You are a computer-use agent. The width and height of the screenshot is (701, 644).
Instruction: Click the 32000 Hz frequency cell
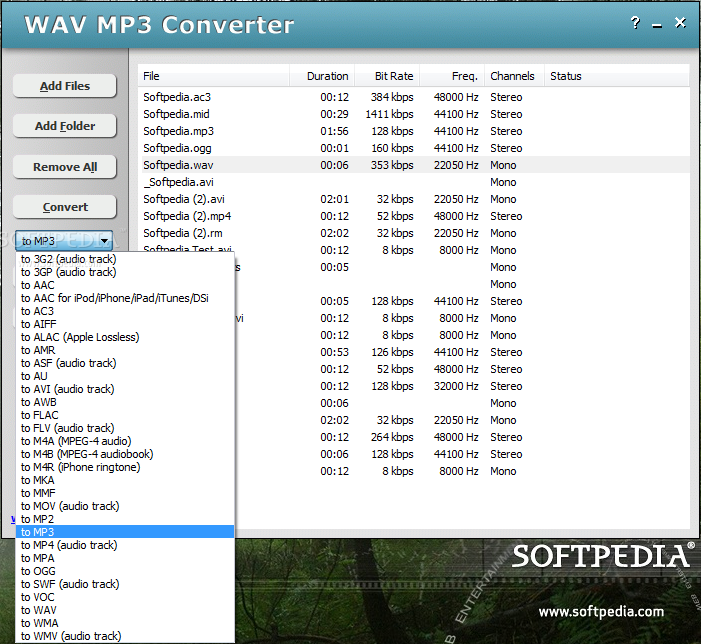point(456,386)
